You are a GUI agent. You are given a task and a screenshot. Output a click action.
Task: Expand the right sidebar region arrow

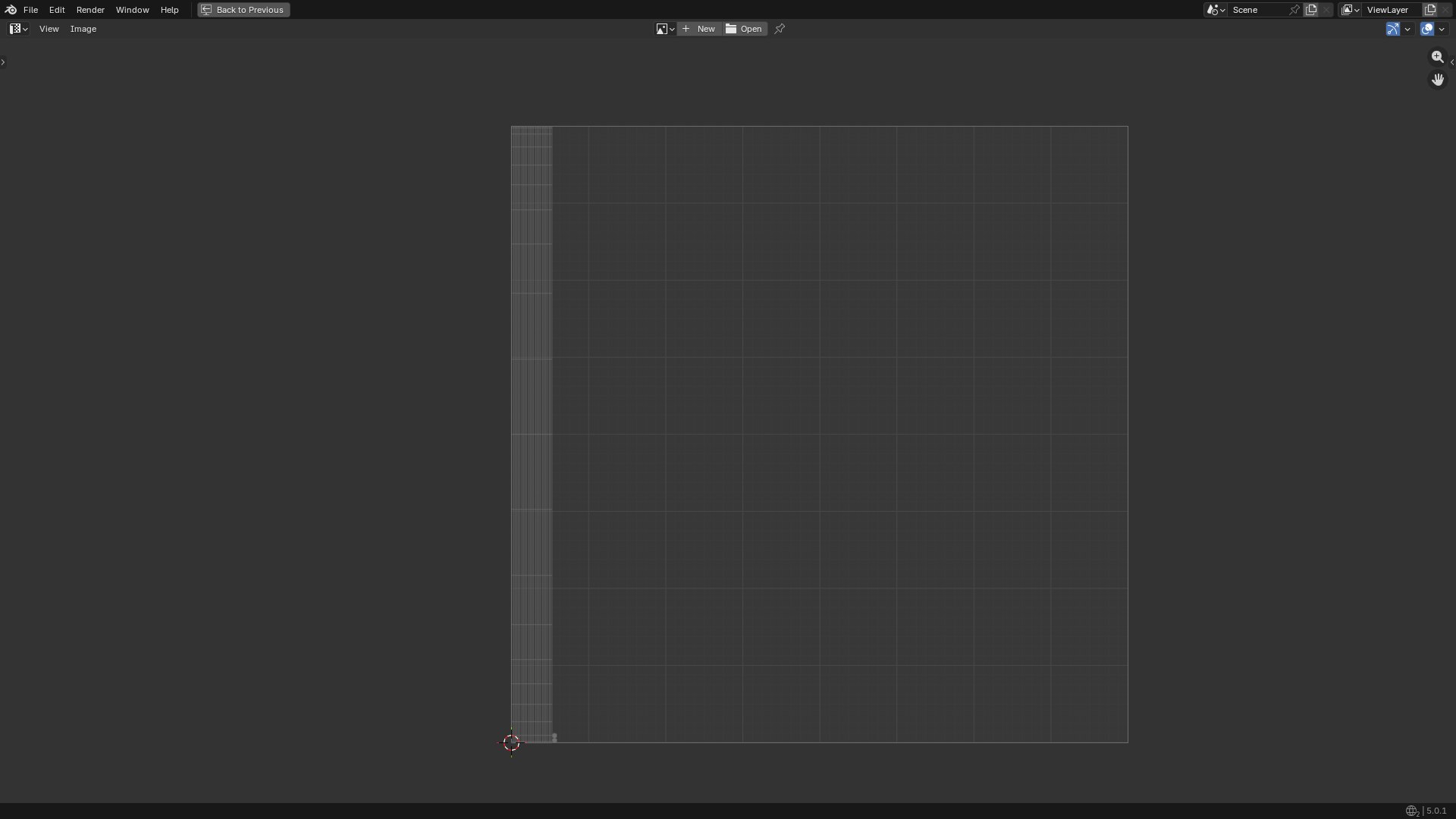[x=1452, y=62]
